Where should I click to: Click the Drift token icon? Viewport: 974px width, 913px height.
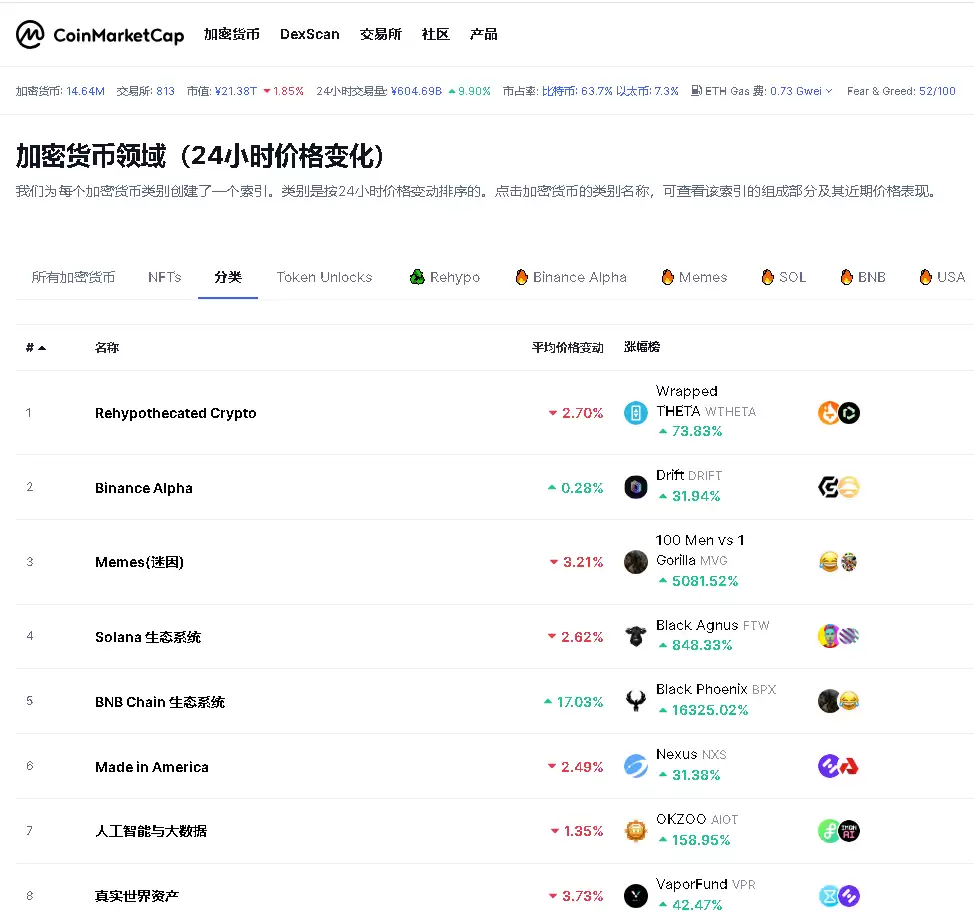click(x=636, y=486)
